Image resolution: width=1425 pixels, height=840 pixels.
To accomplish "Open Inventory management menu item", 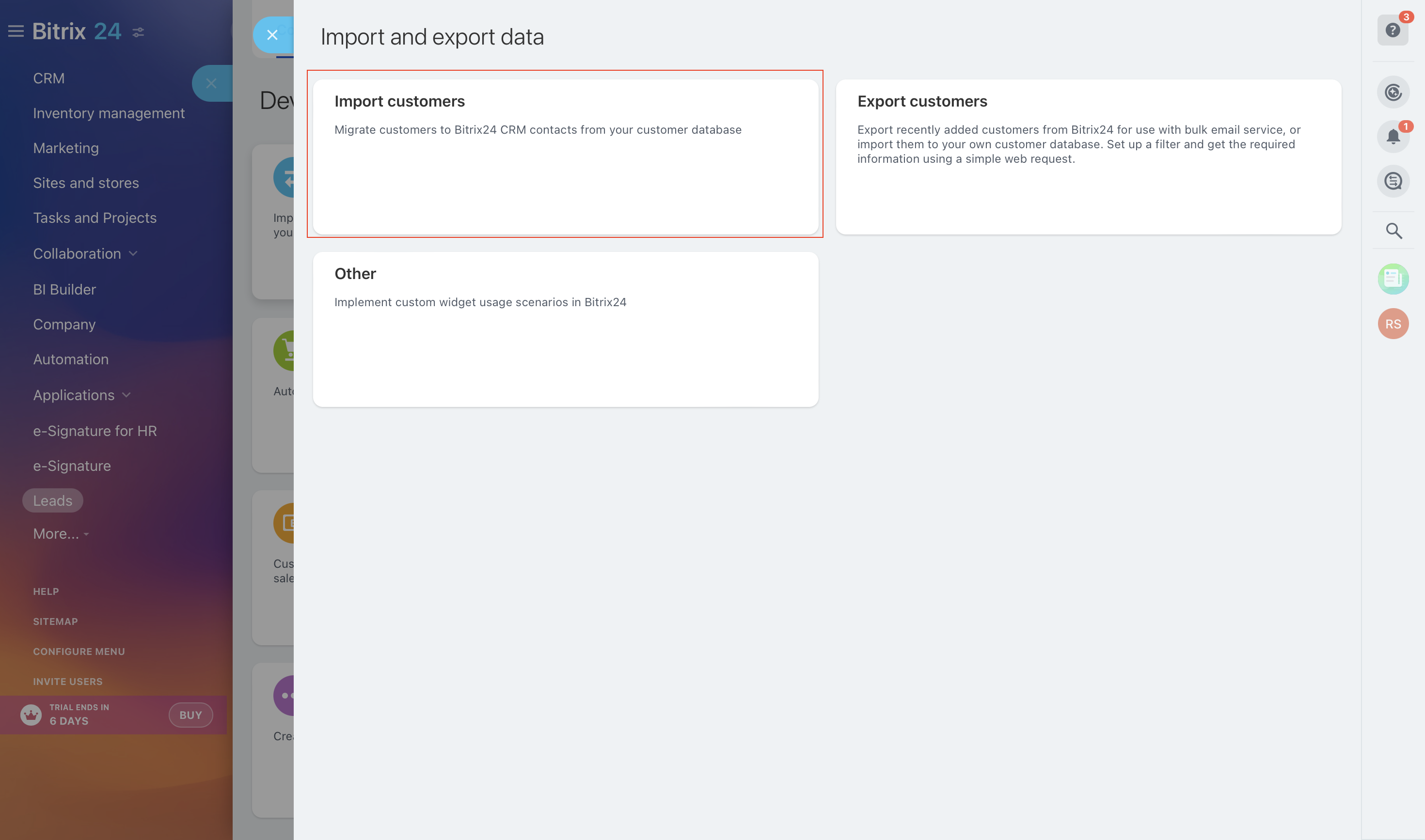I will pyautogui.click(x=109, y=113).
